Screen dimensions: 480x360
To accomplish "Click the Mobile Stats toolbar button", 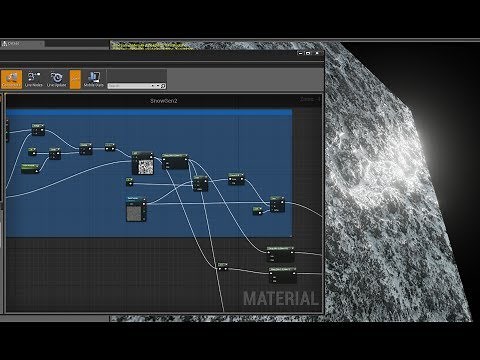I will (x=94, y=79).
